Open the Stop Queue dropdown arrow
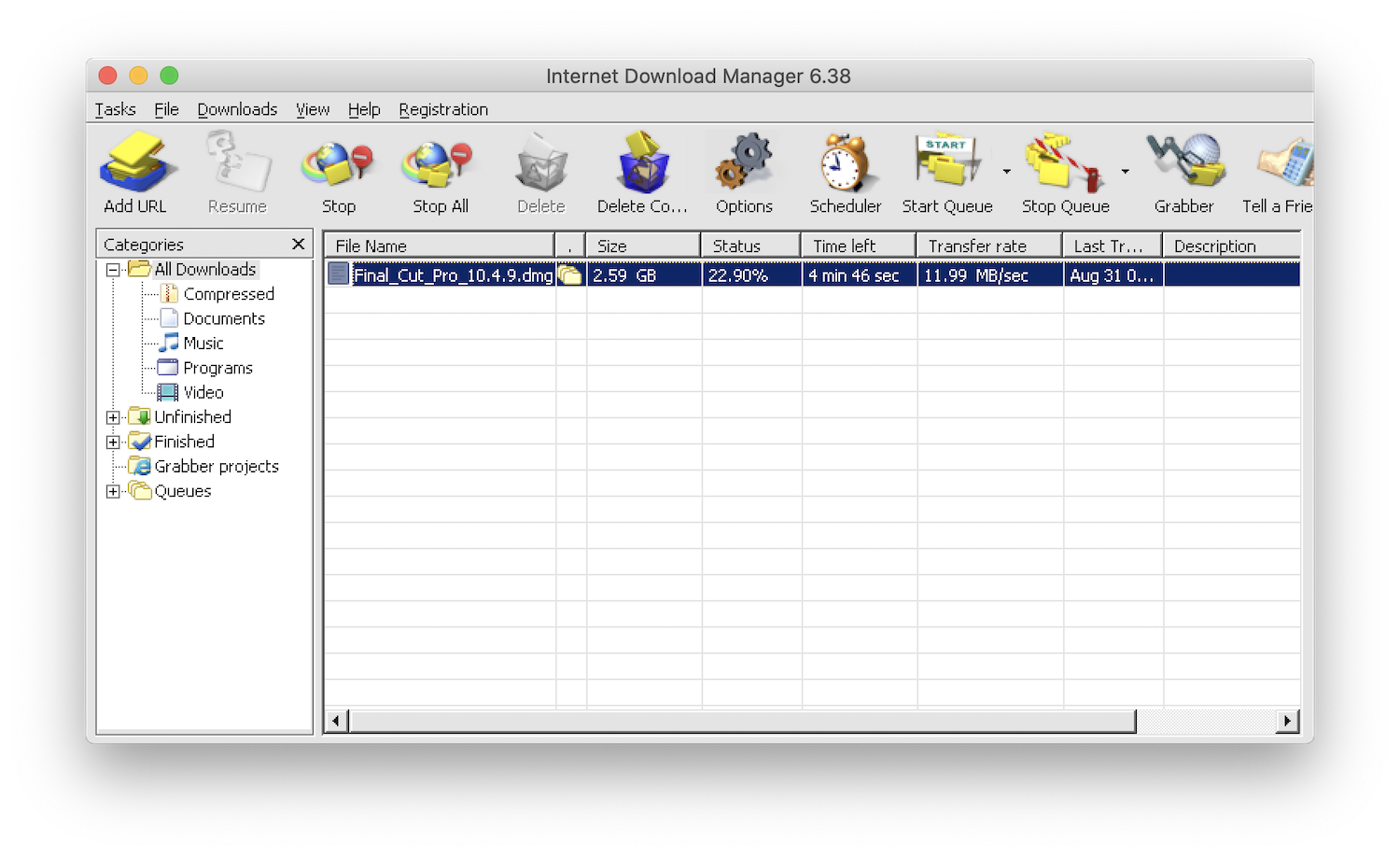 pos(1125,172)
